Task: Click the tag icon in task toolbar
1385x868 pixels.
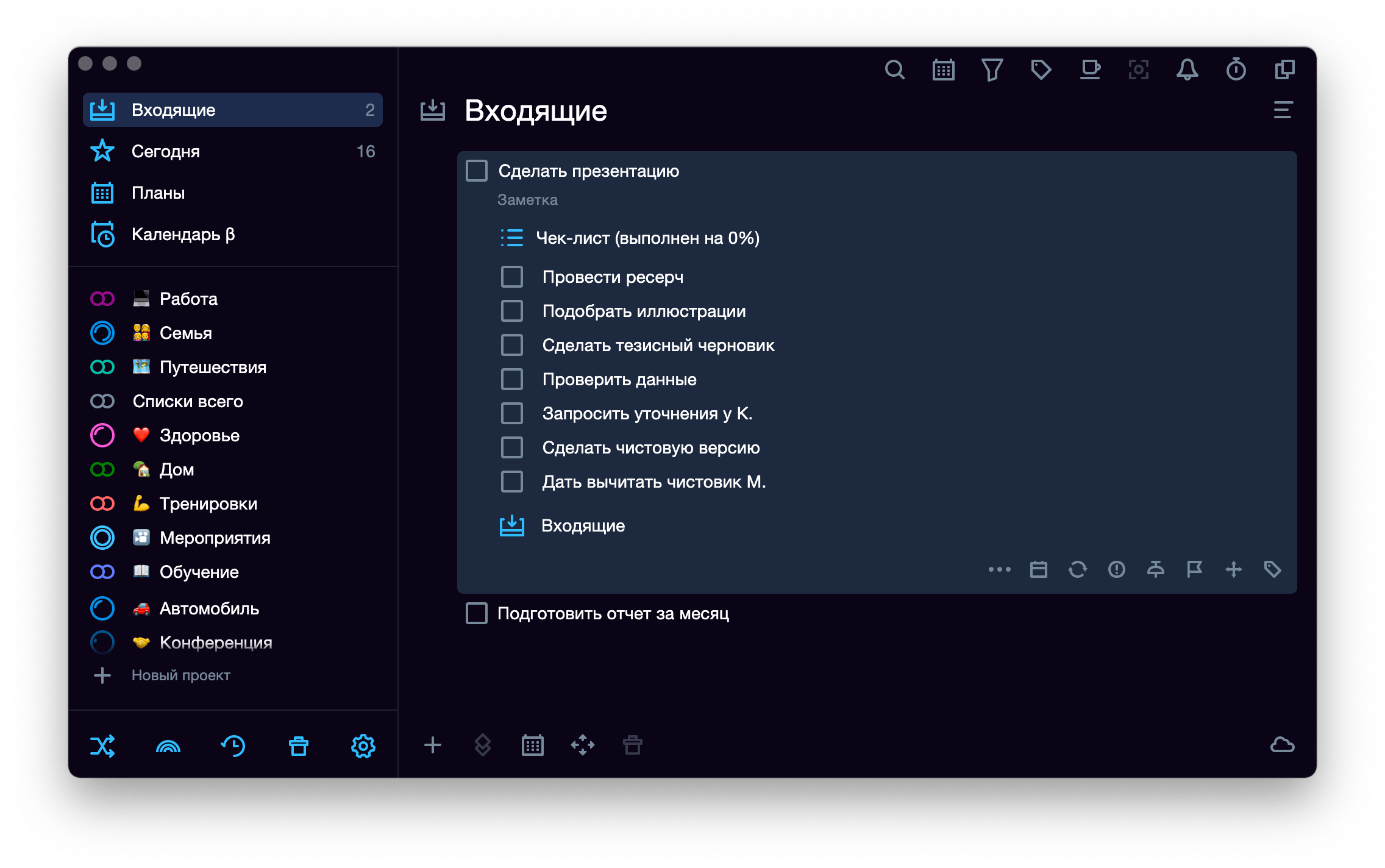Action: 1272,569
